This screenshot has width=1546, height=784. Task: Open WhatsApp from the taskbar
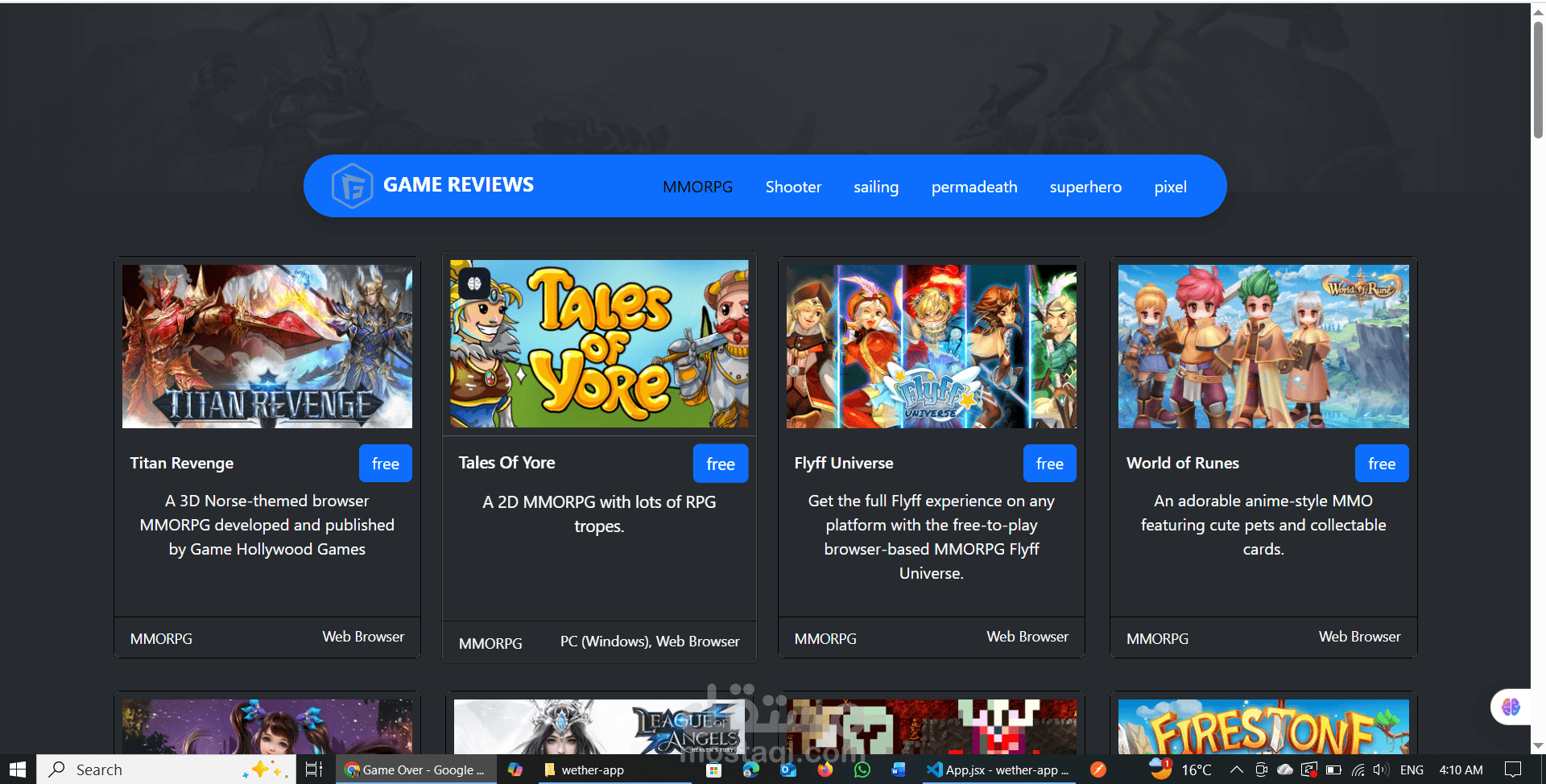(x=862, y=770)
